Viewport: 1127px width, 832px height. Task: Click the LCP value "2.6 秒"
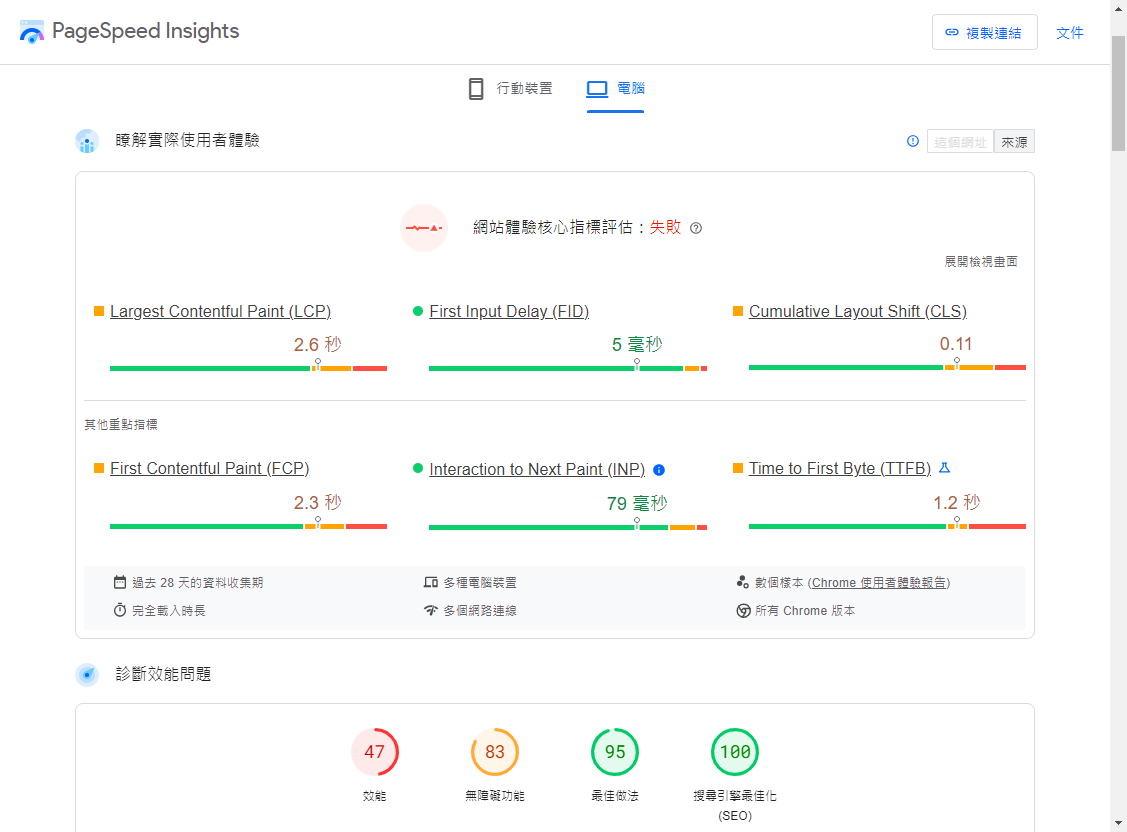[x=318, y=344]
